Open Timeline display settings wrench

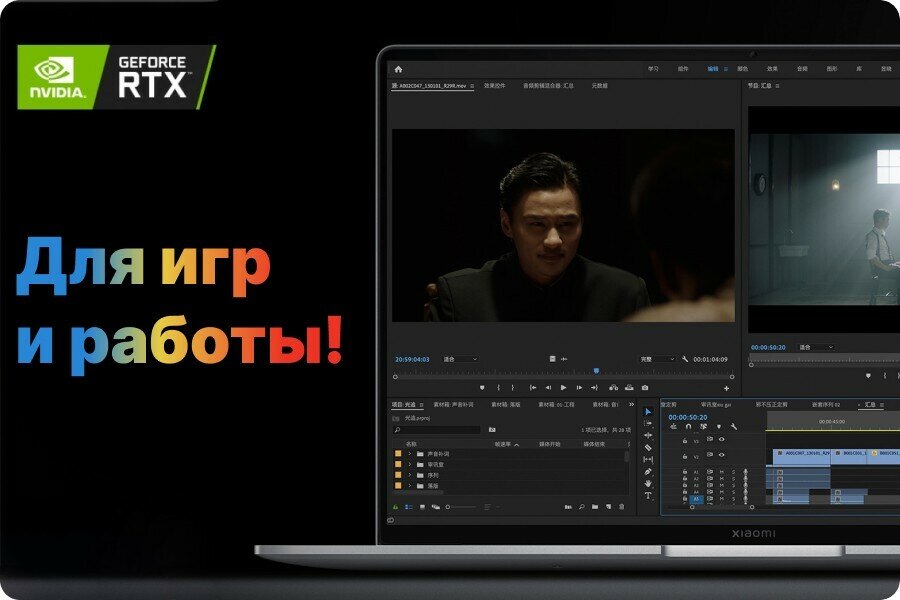click(x=734, y=427)
